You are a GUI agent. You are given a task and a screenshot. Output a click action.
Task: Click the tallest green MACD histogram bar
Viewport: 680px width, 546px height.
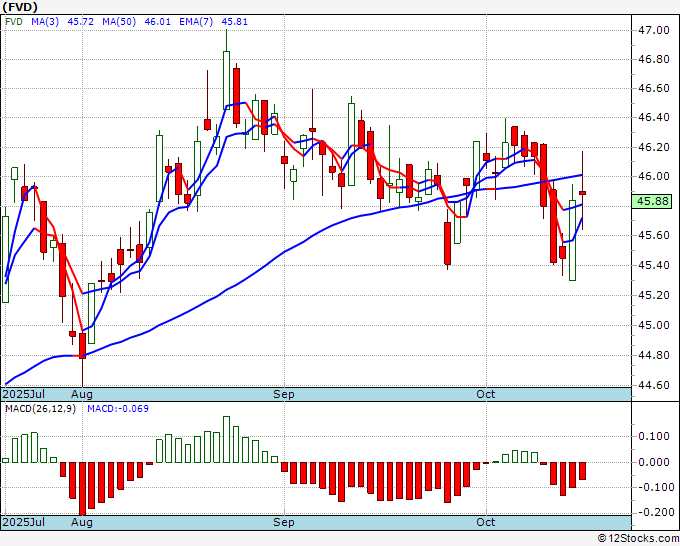[x=226, y=440]
